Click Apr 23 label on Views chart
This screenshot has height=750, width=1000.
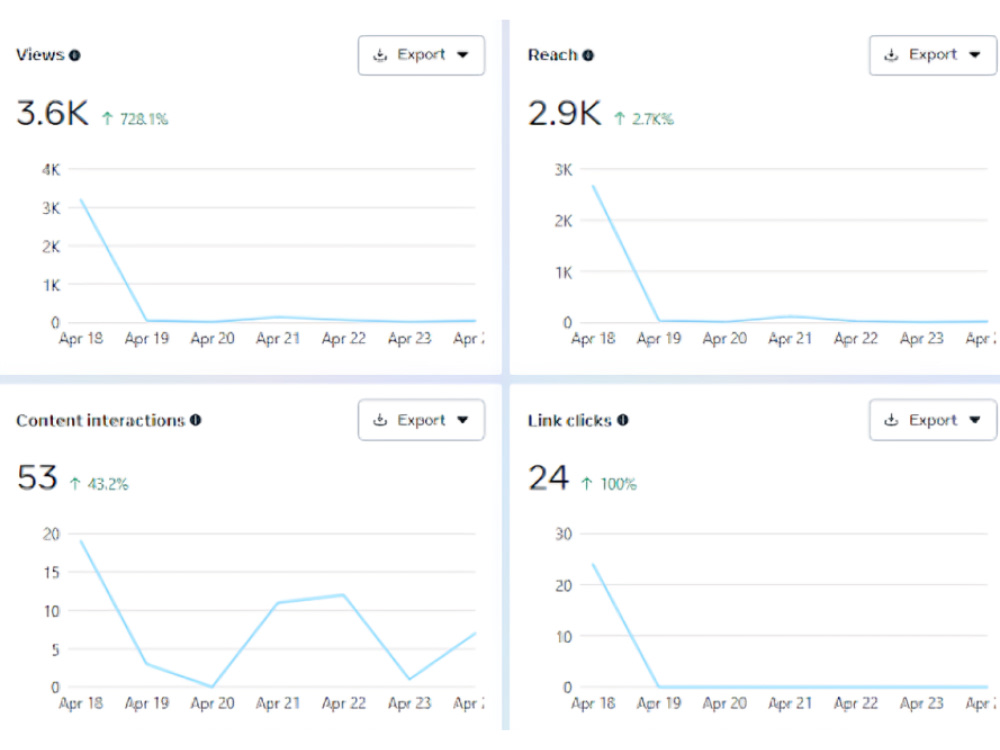[409, 339]
